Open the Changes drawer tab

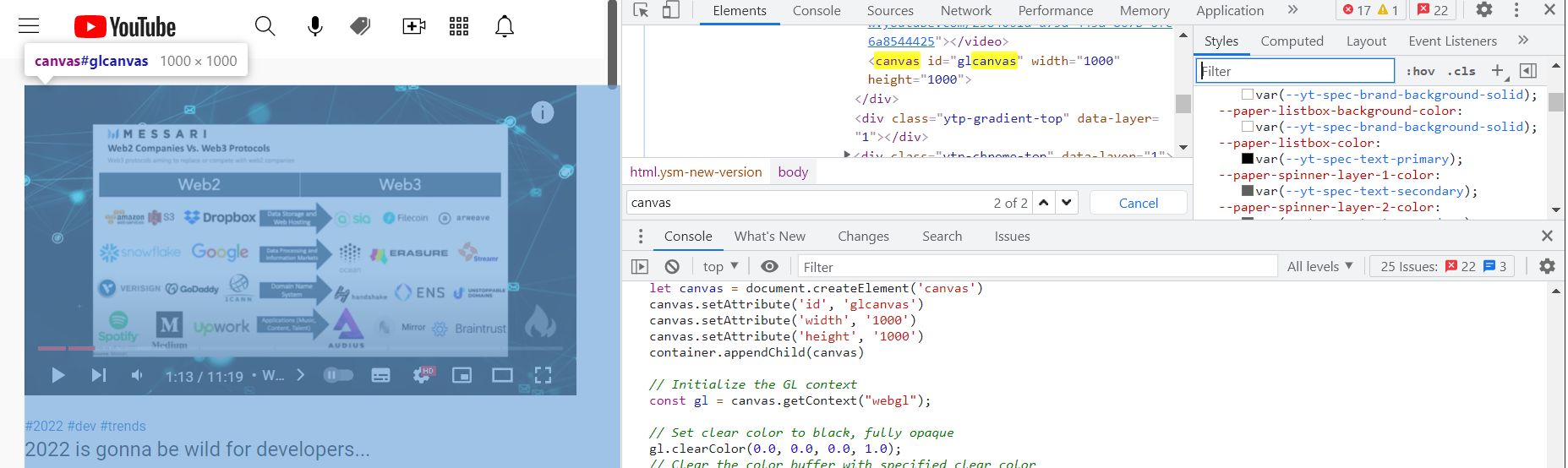(863, 237)
